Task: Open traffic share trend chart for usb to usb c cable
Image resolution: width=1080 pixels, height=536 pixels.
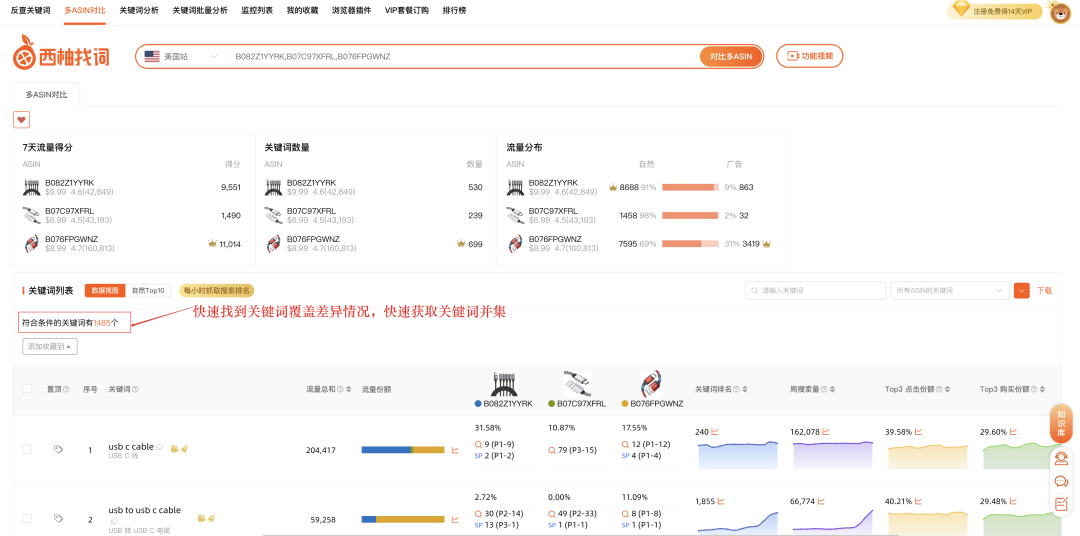Action: (x=455, y=519)
